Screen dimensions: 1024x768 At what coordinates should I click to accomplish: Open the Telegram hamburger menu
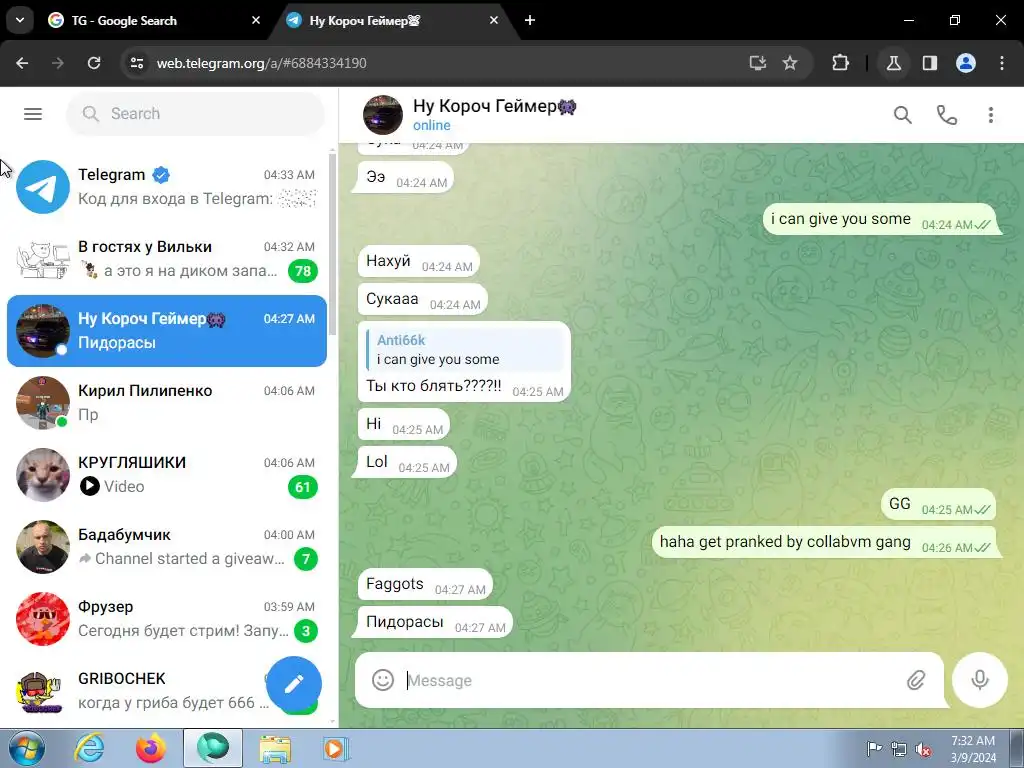(33, 114)
